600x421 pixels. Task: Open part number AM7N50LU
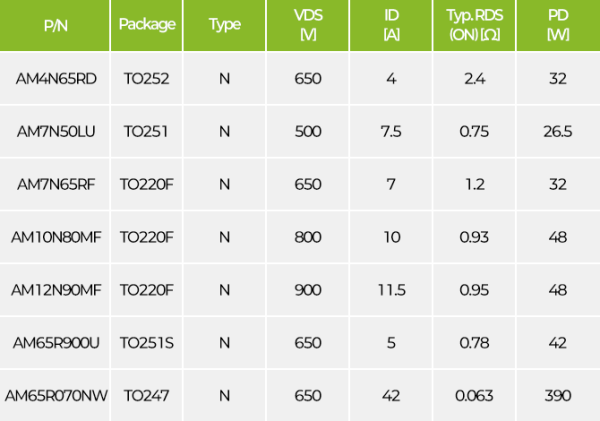click(x=57, y=131)
